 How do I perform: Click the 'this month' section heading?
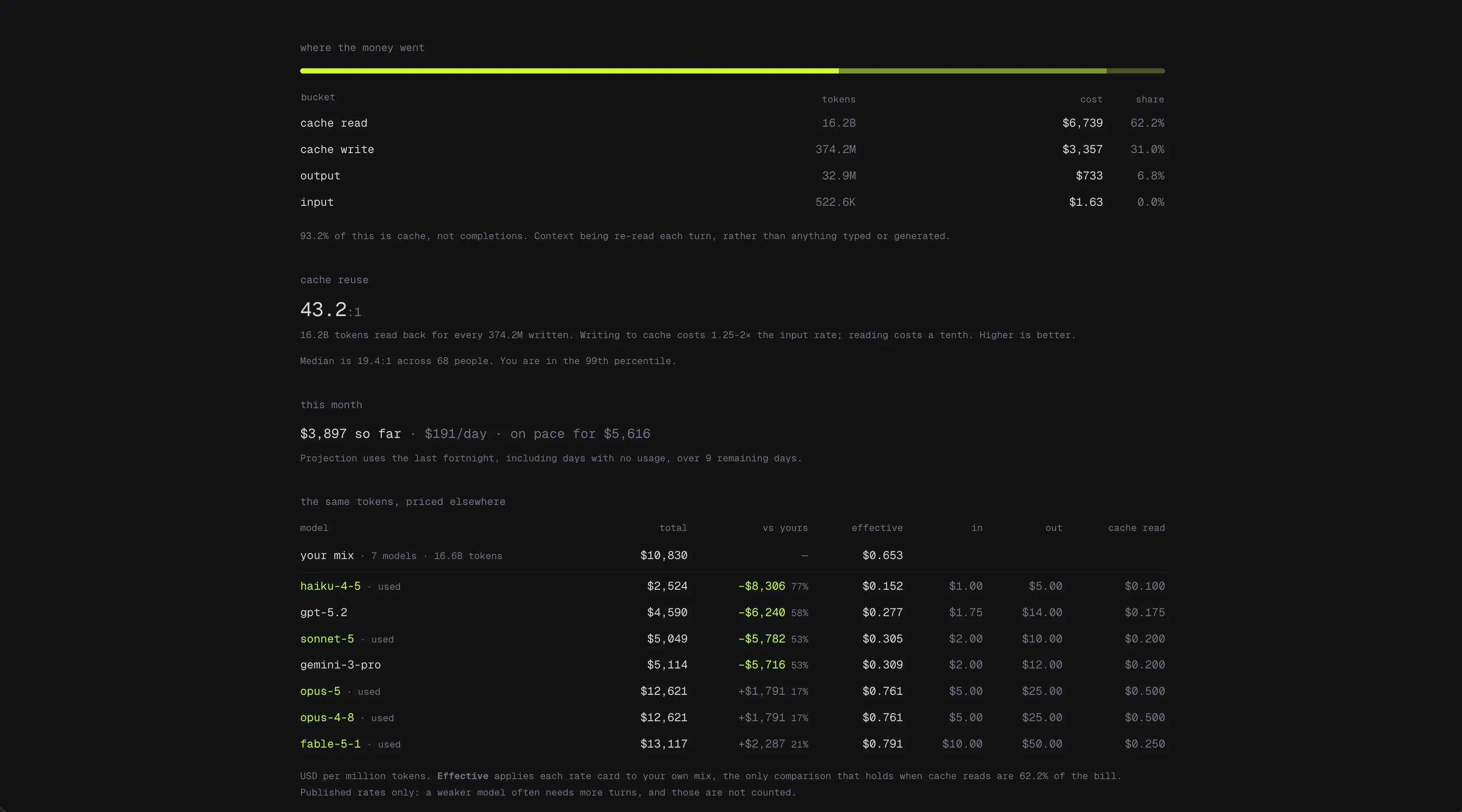click(331, 405)
